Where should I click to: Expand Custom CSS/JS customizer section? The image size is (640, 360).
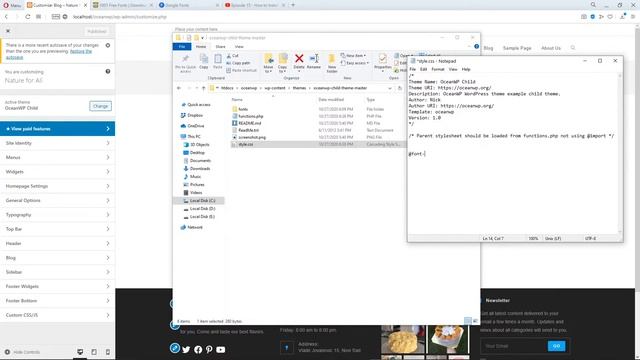[57, 315]
